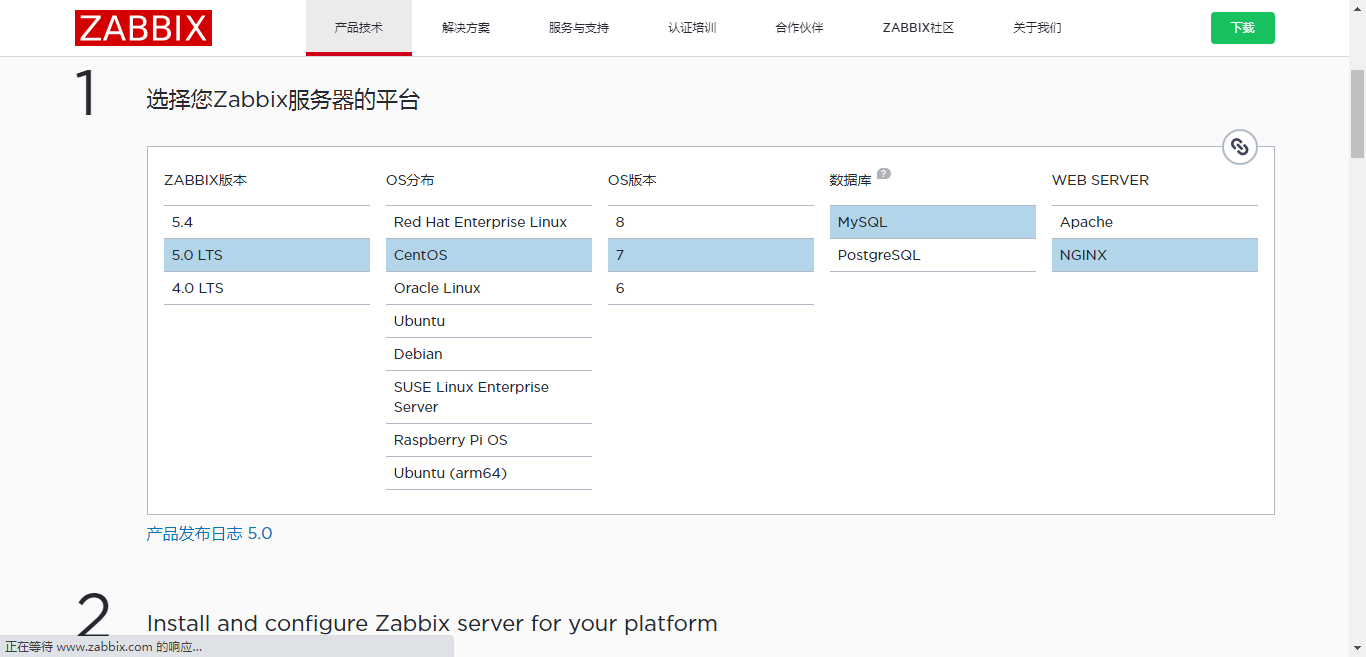Choose the 4.0 LTS version

(265, 288)
